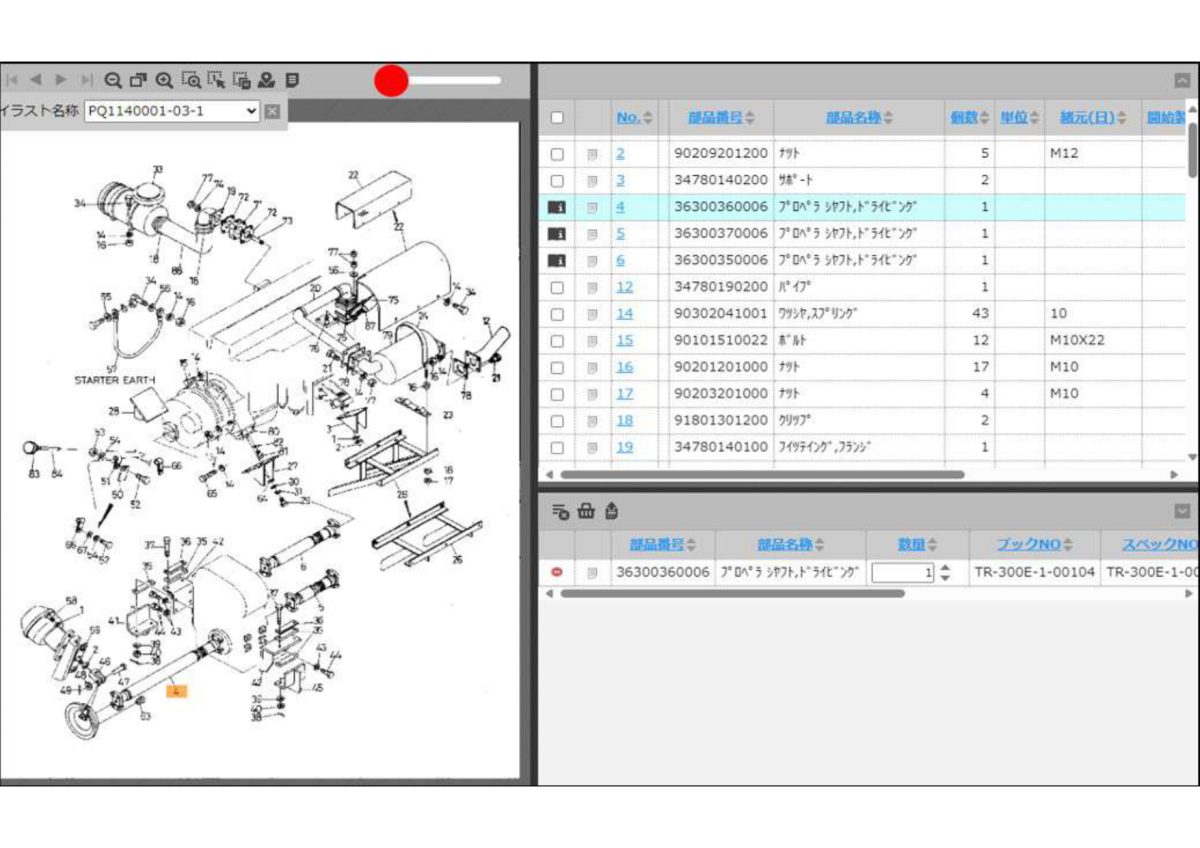Image resolution: width=1200 pixels, height=848 pixels.
Task: Click the stamp-shaped toolbar icon
Action: point(266,80)
